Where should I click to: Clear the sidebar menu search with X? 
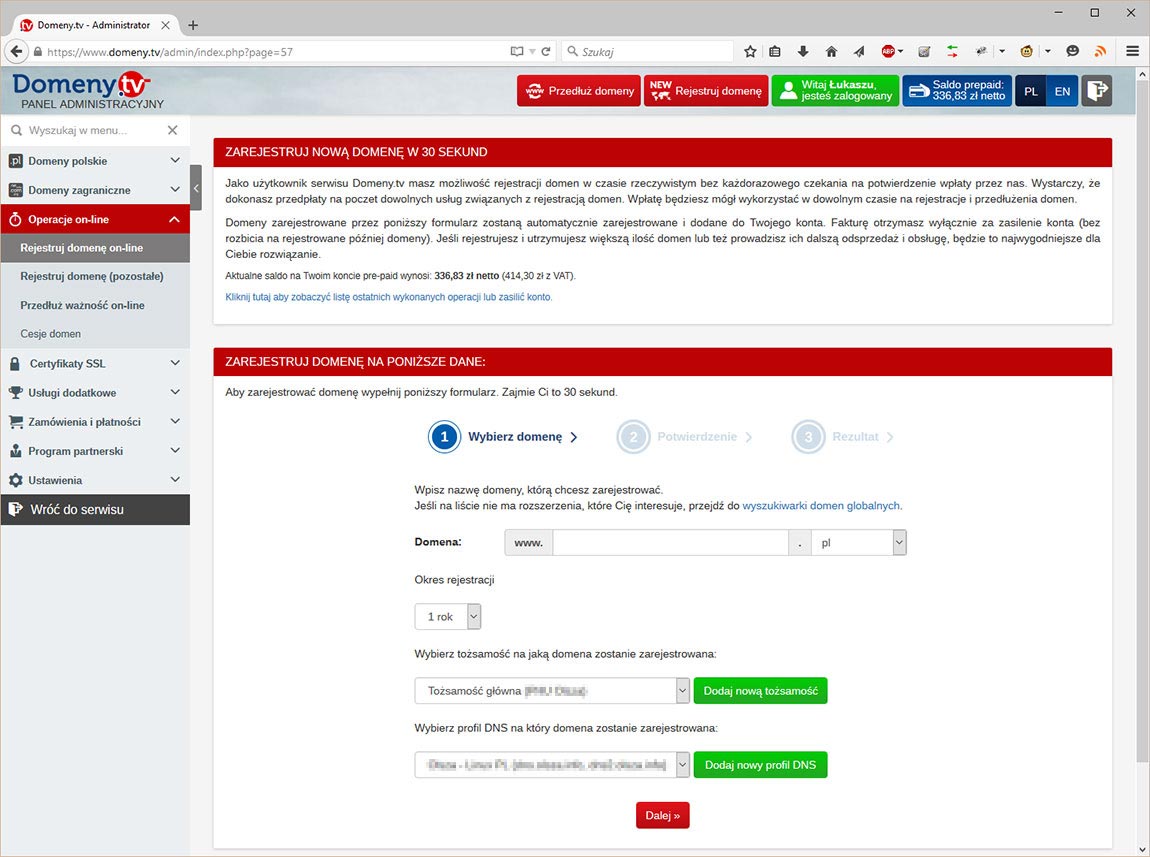172,130
